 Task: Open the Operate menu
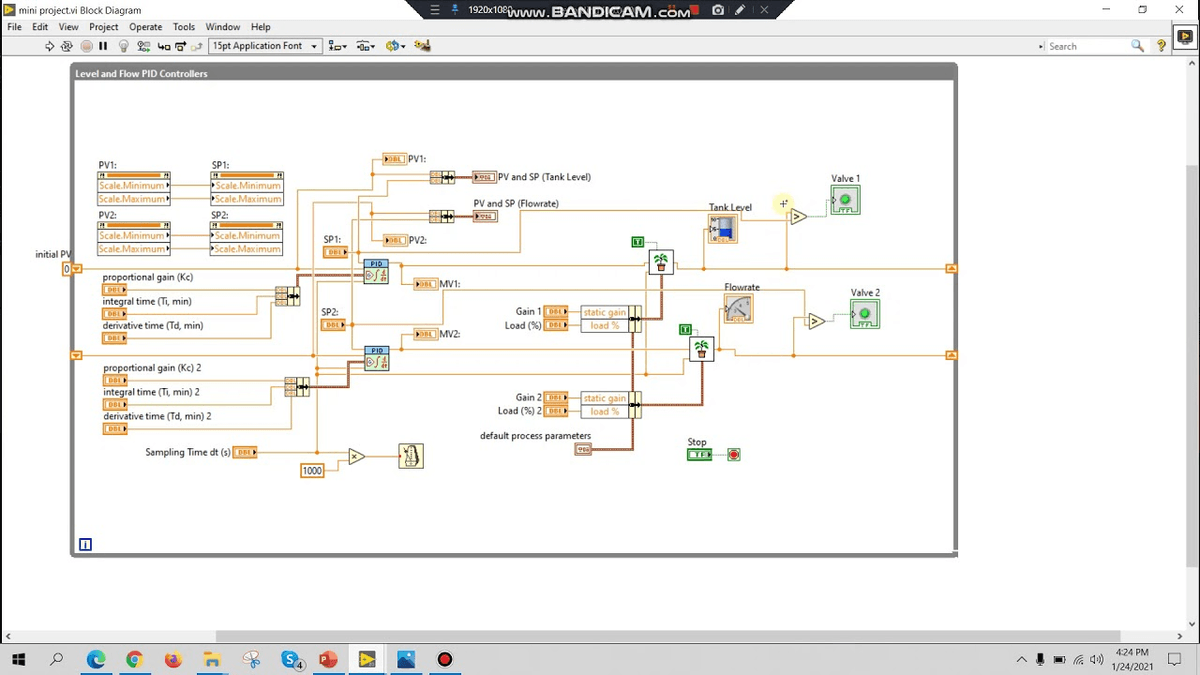[x=145, y=27]
